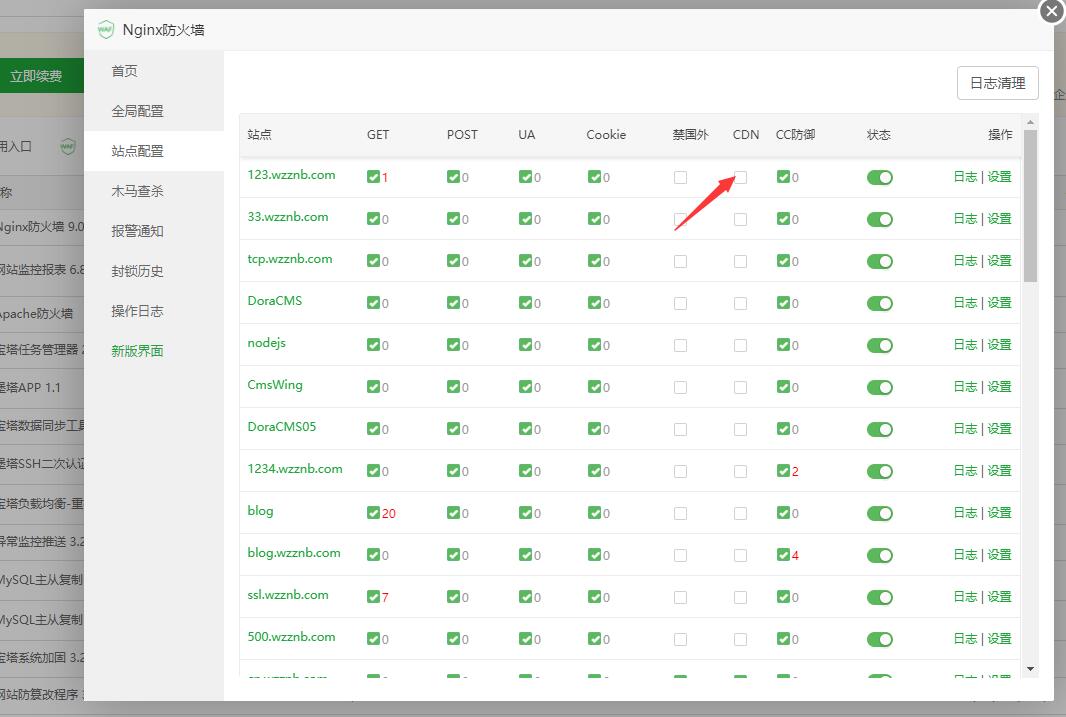Disable firewall status for DoraCMS
Image resolution: width=1066 pixels, height=717 pixels.
click(880, 304)
